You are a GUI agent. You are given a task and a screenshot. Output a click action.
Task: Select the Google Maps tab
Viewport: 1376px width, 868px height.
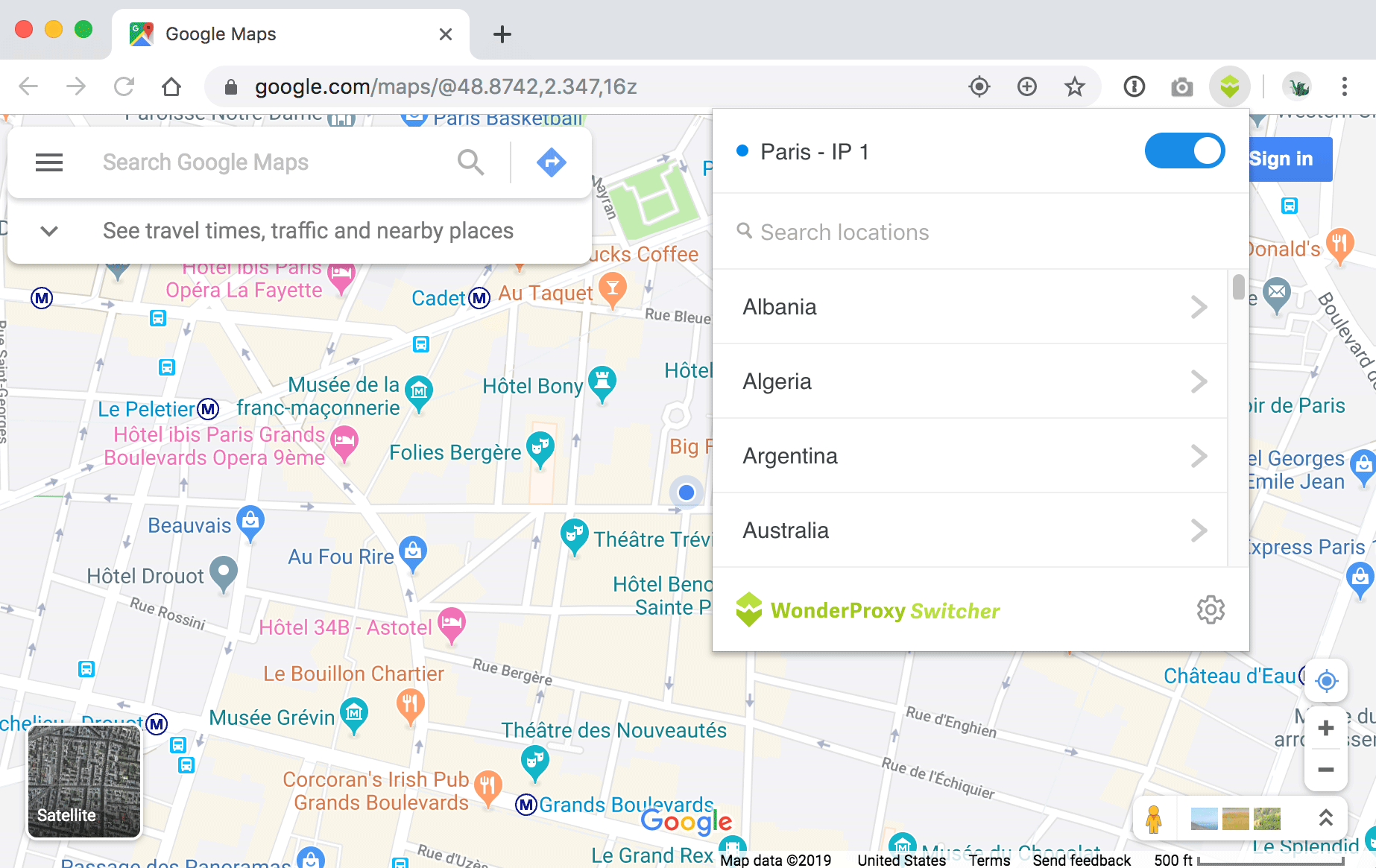(291, 34)
